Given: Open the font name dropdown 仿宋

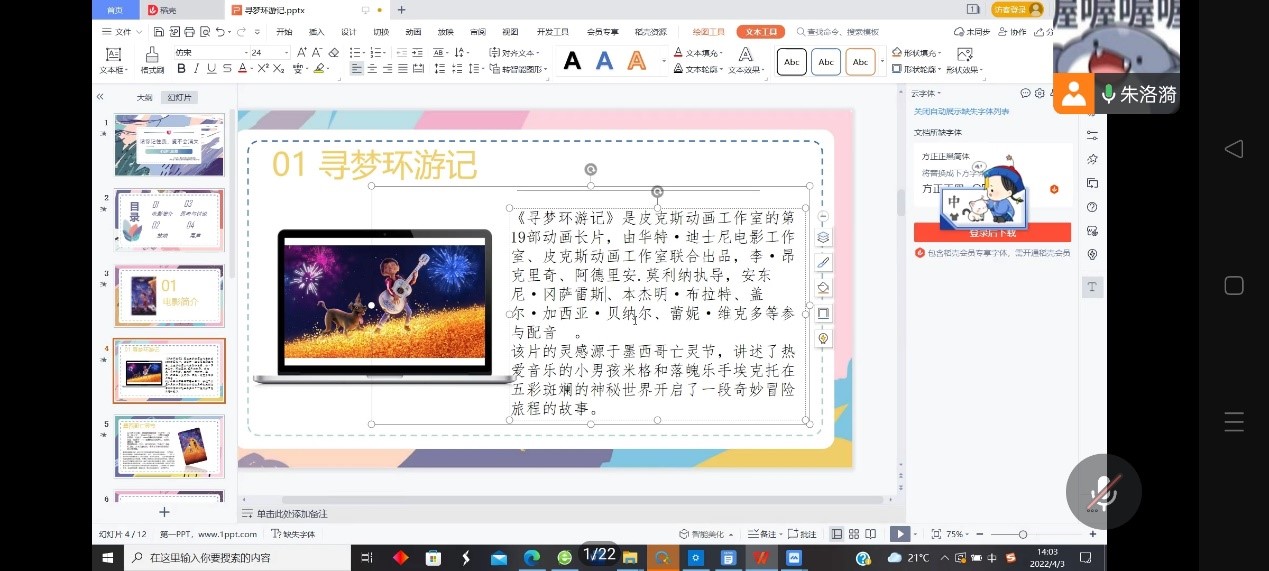Looking at the screenshot, I should pos(210,52).
